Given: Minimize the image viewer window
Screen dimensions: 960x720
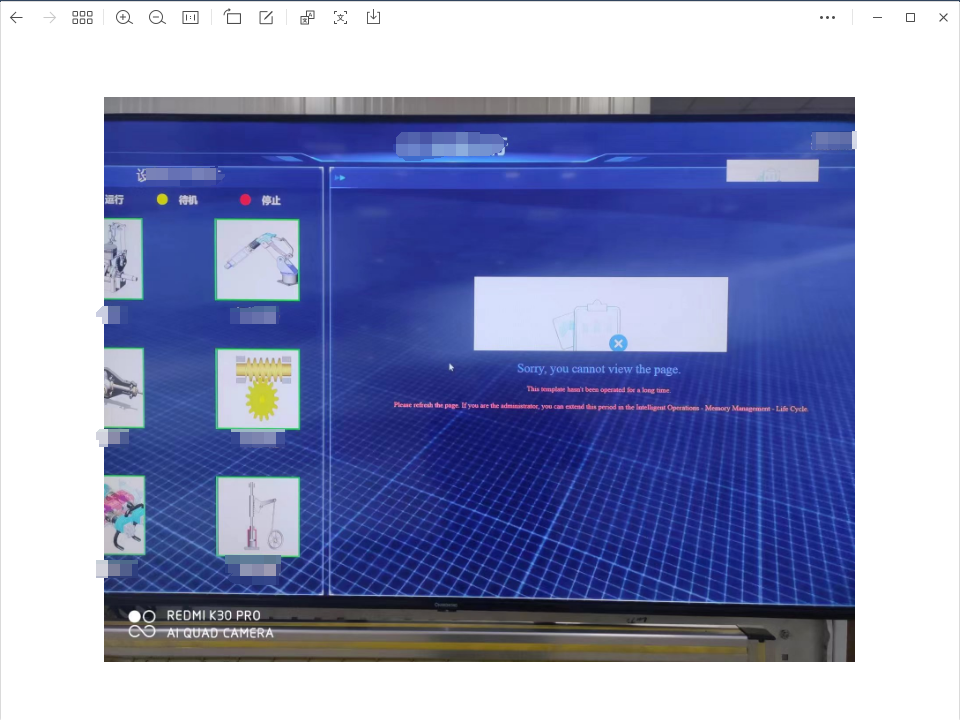Looking at the screenshot, I should point(877,18).
